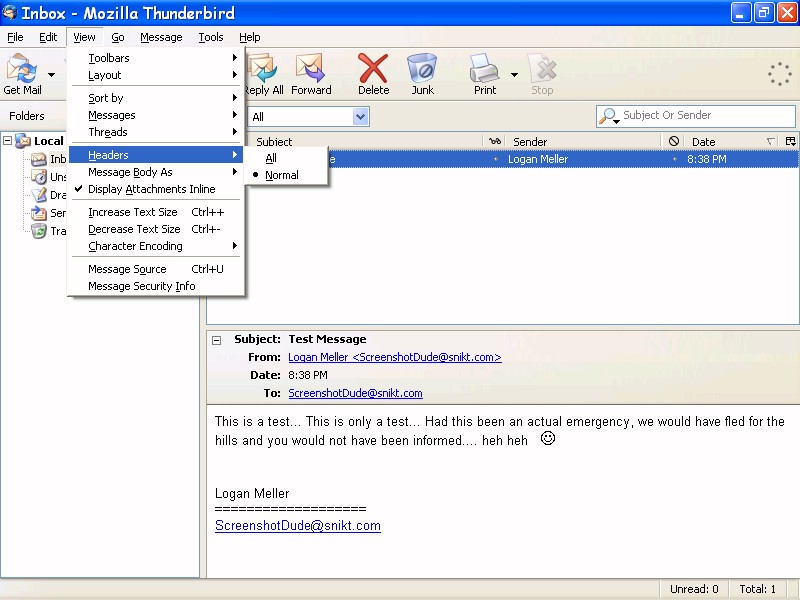Mark the message as Junk

point(422,74)
